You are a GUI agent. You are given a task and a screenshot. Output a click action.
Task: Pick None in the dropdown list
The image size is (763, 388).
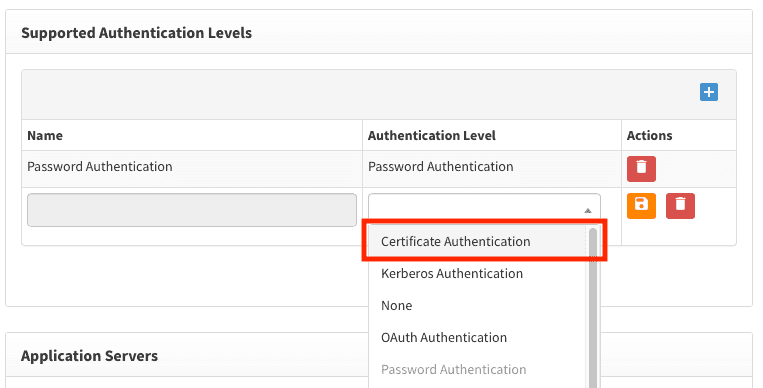[477, 306]
